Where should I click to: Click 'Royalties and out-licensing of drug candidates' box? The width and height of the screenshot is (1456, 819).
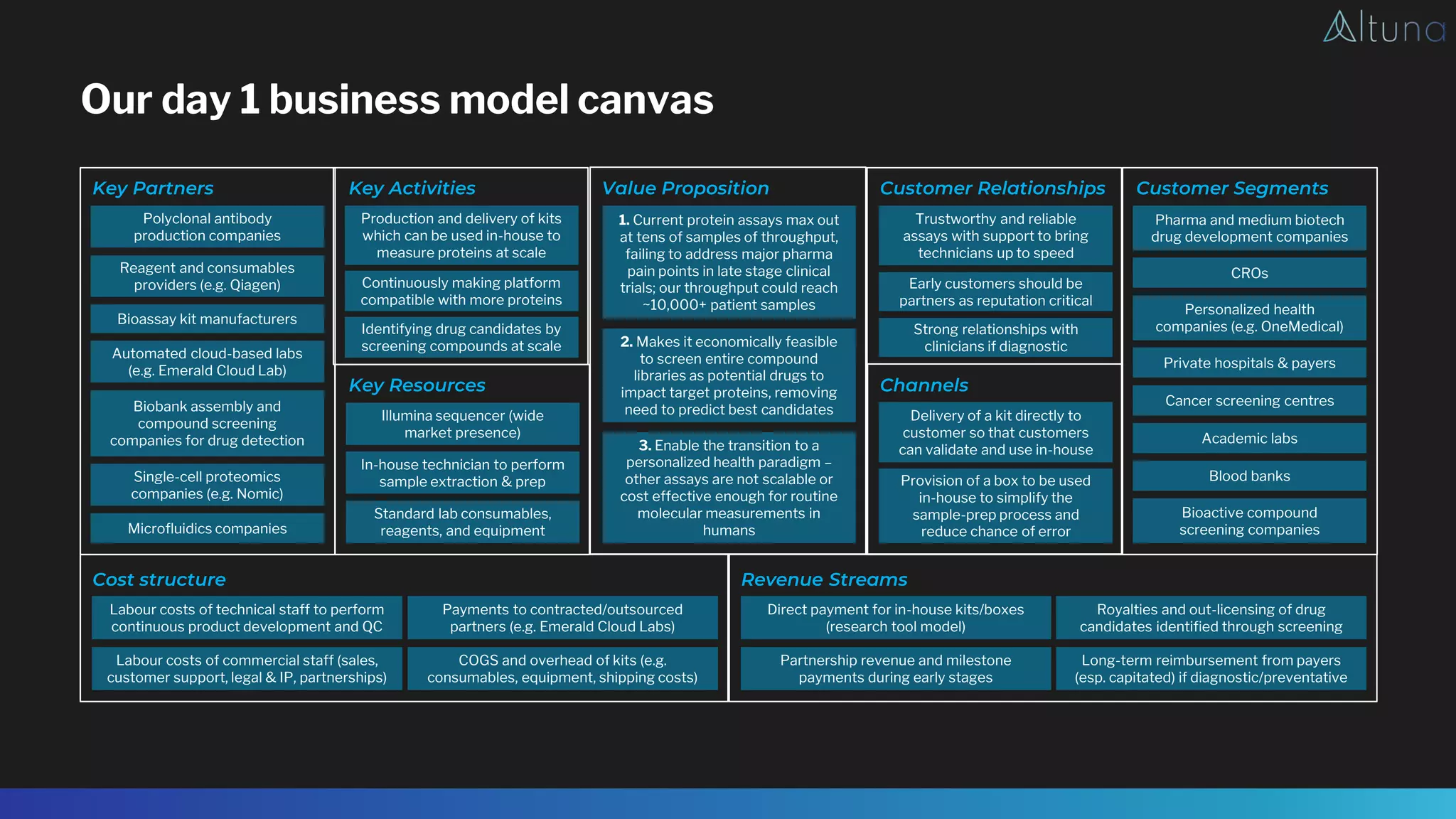1211,618
